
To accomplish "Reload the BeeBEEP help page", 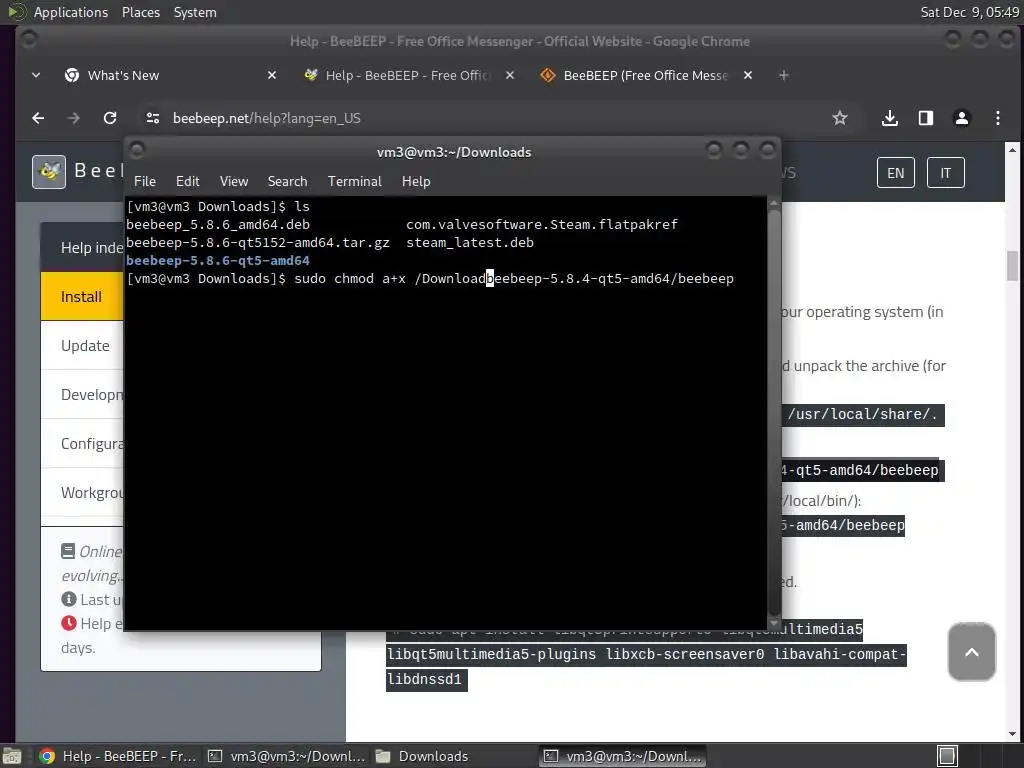I will (110, 118).
